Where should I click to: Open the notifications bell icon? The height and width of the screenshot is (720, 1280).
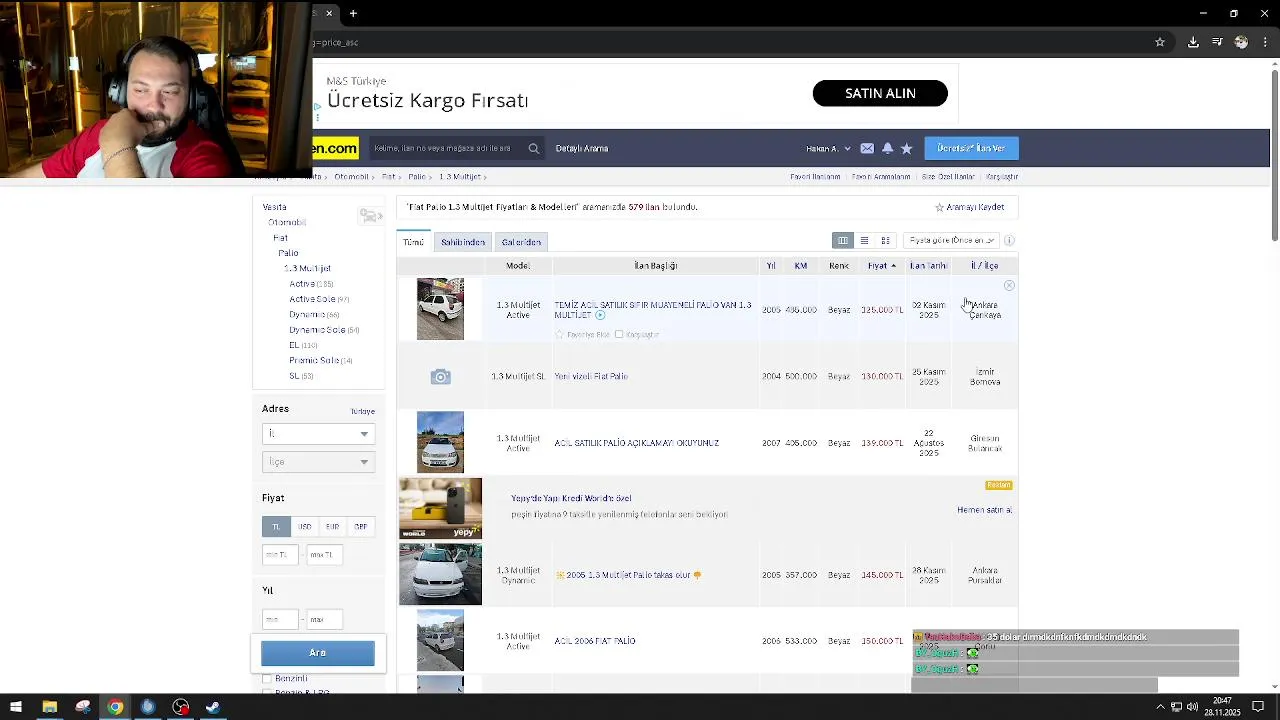click(887, 148)
